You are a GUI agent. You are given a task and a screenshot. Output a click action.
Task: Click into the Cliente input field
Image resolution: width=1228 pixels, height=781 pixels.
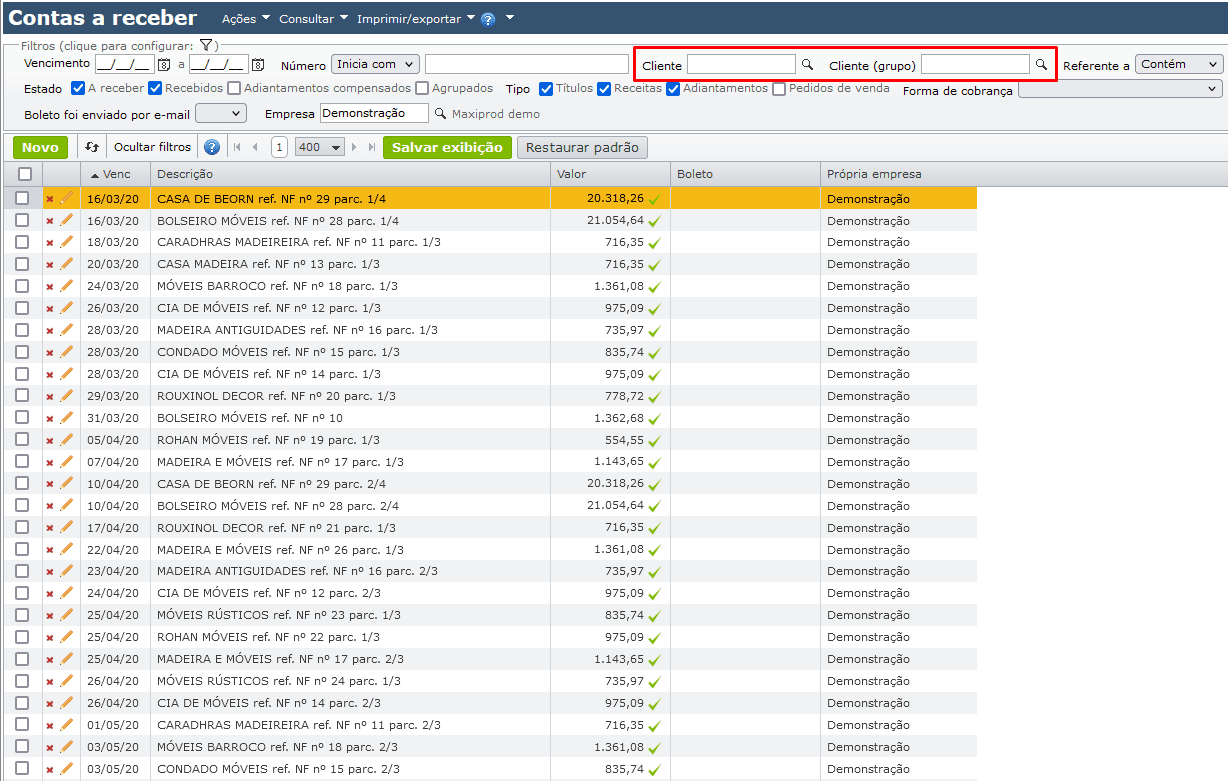741,64
